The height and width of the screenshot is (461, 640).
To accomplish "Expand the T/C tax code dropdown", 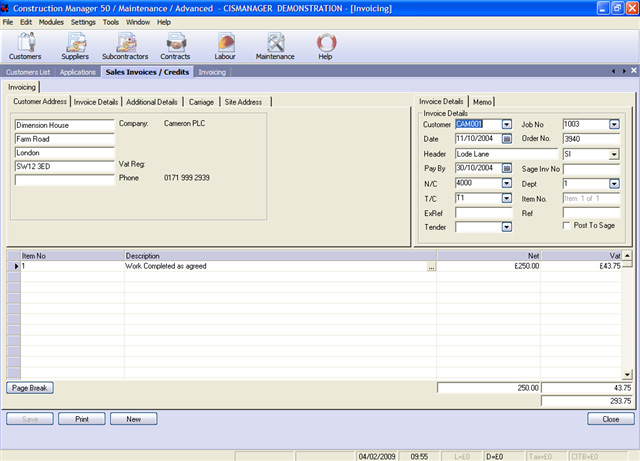I will coord(507,198).
